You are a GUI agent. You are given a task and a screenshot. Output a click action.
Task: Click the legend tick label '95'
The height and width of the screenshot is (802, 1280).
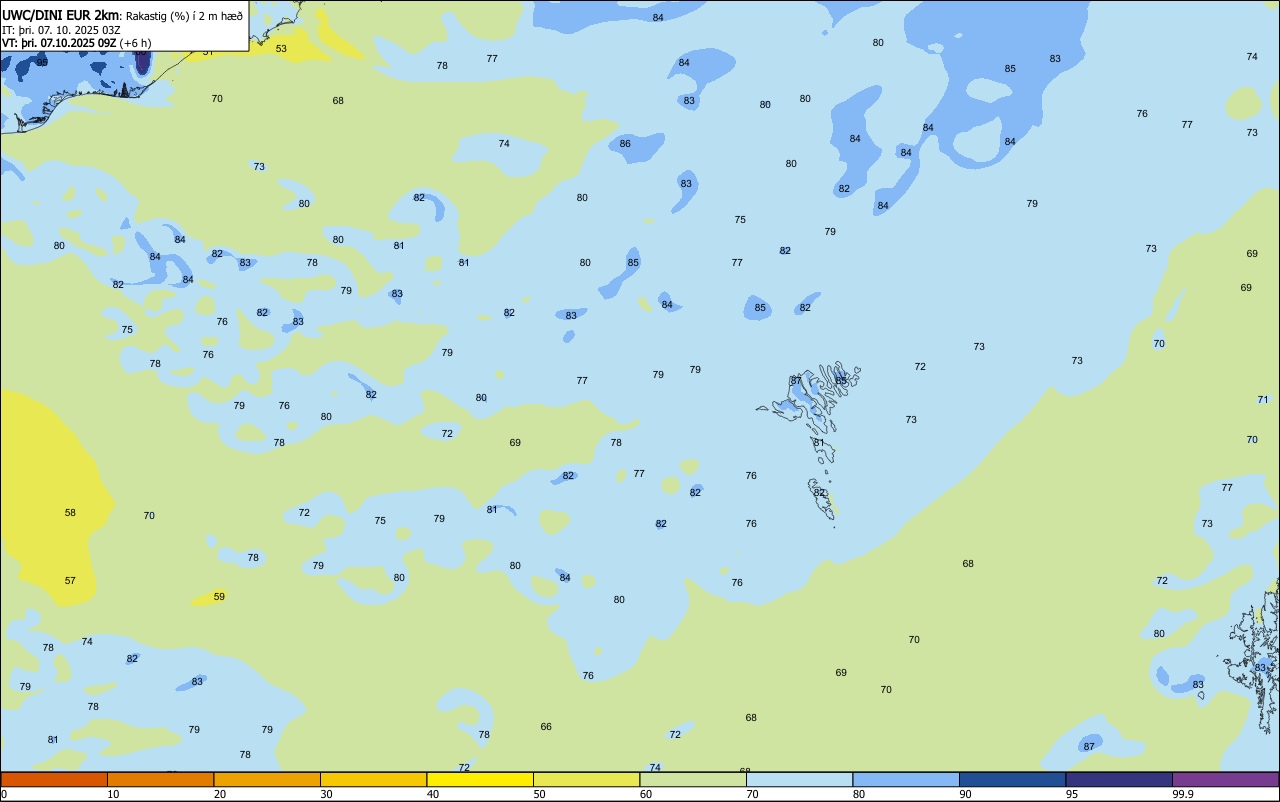pyautogui.click(x=1072, y=794)
